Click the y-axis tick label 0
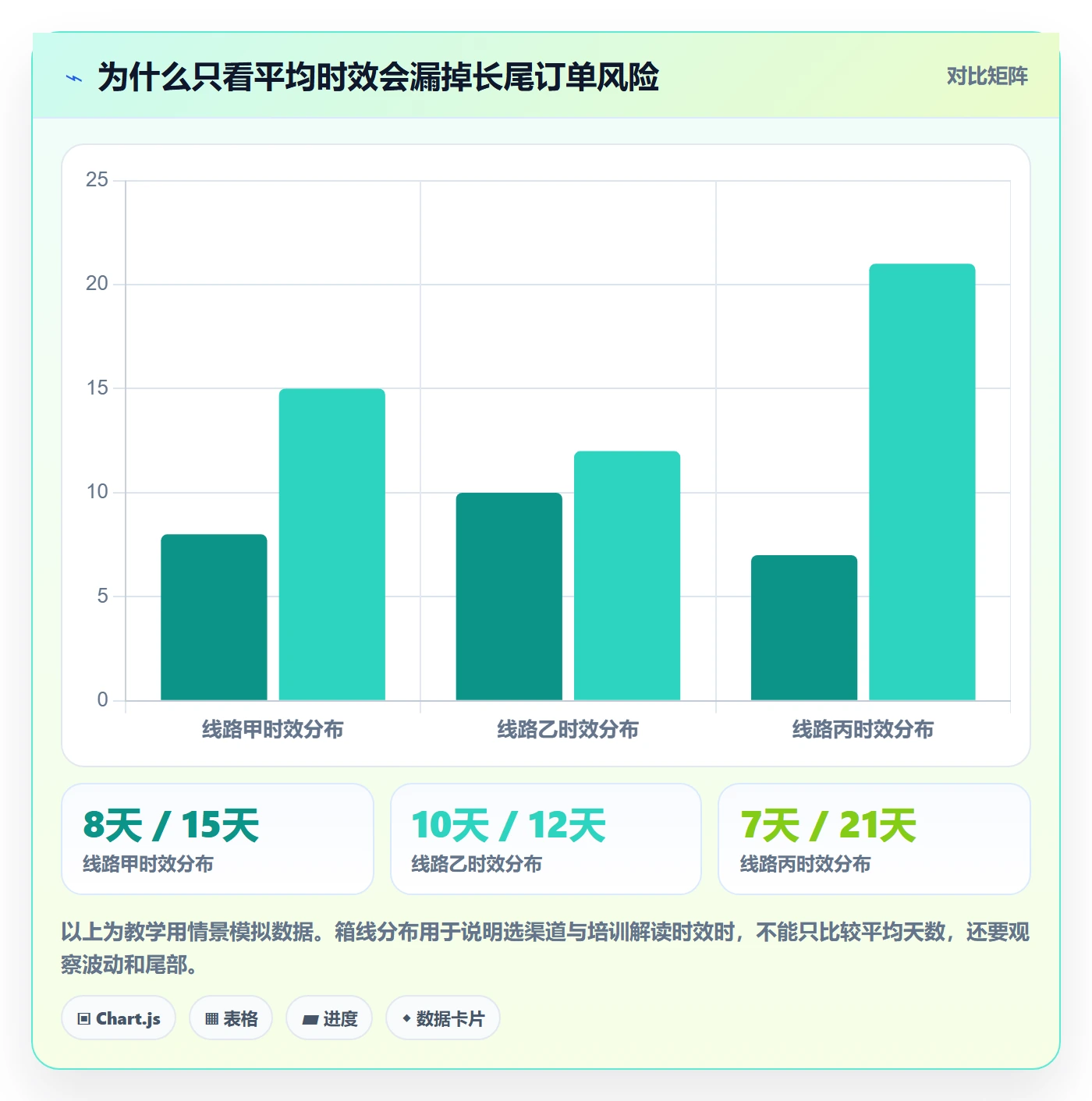Viewport: 1092px width, 1101px height. 103,700
